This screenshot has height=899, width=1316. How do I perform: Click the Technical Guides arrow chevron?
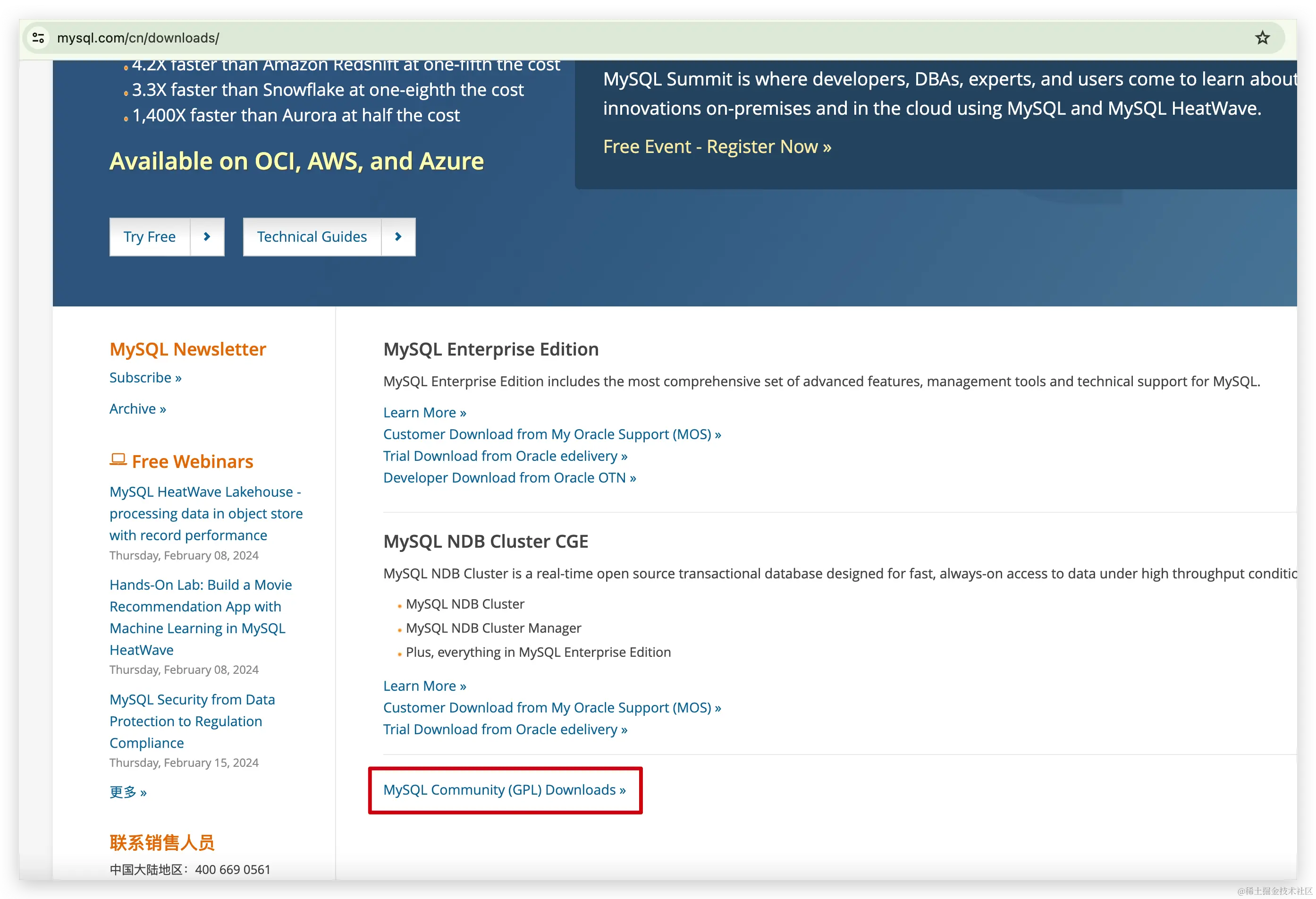pyautogui.click(x=398, y=237)
